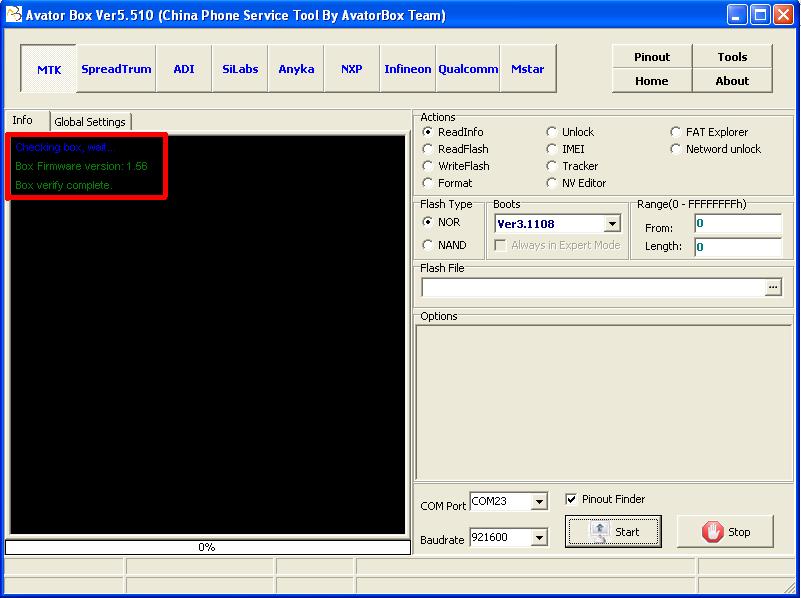Image resolution: width=801 pixels, height=598 pixels.
Task: Switch to the SiLabs platform tab
Action: pos(240,69)
